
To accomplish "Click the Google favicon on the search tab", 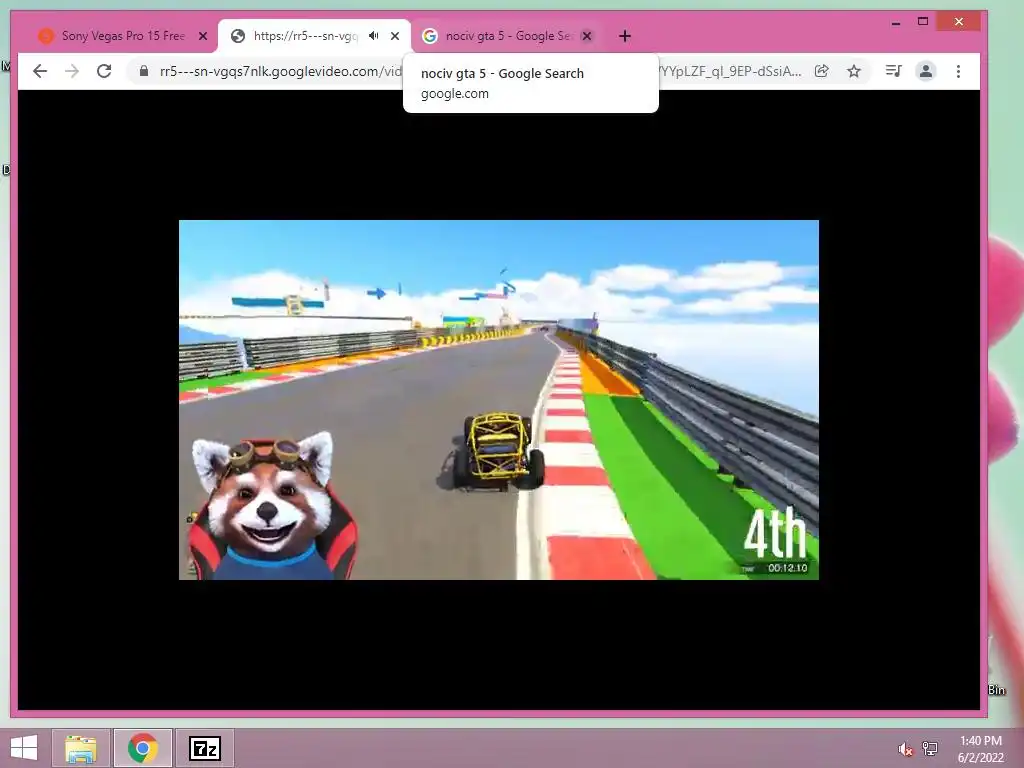I will [429, 36].
